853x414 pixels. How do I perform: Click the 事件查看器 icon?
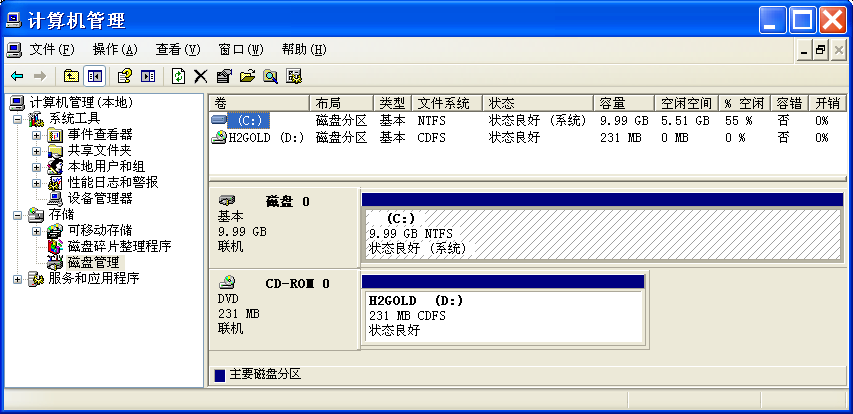click(x=55, y=135)
